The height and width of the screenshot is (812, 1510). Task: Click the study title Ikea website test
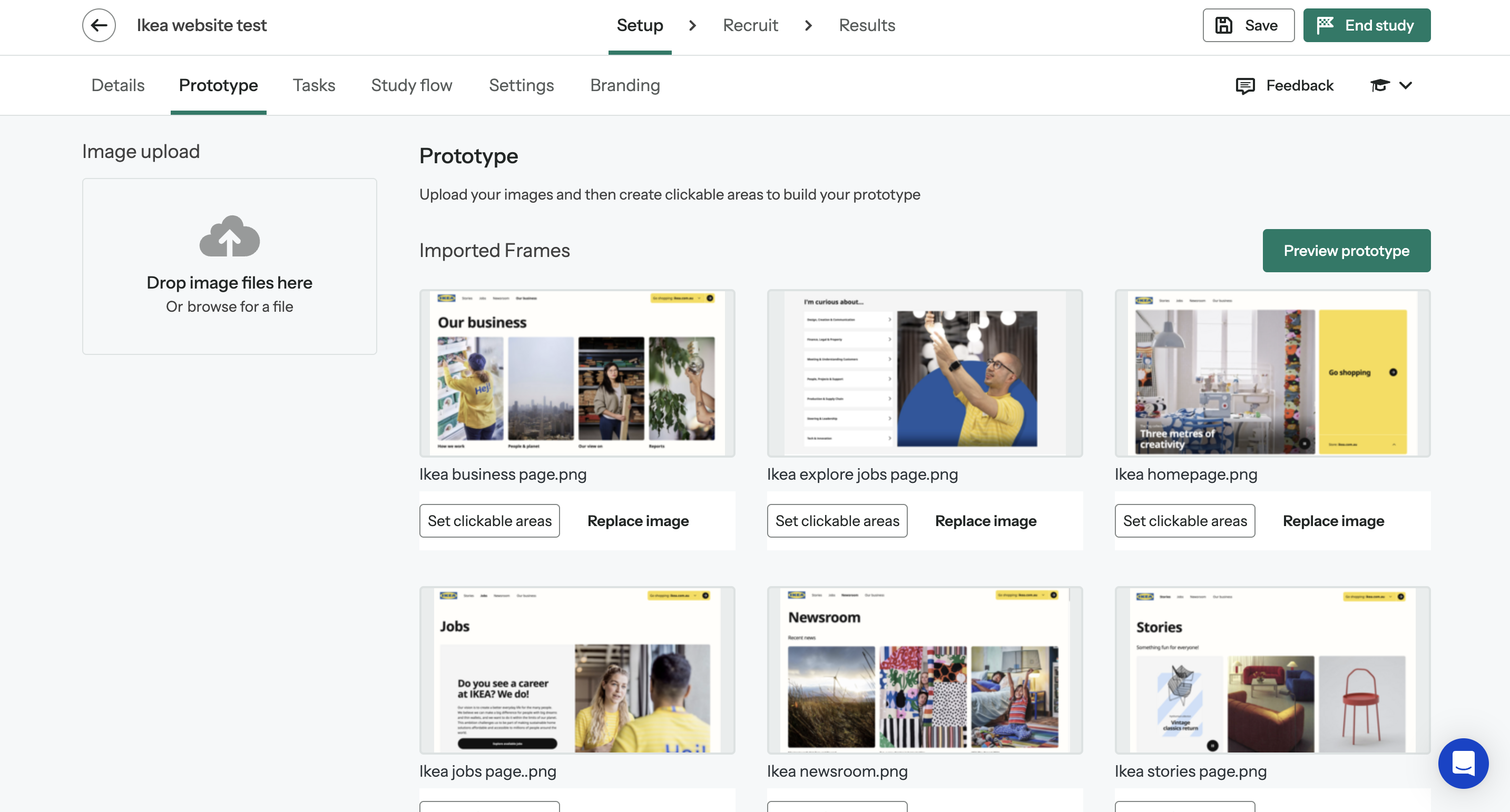point(201,25)
